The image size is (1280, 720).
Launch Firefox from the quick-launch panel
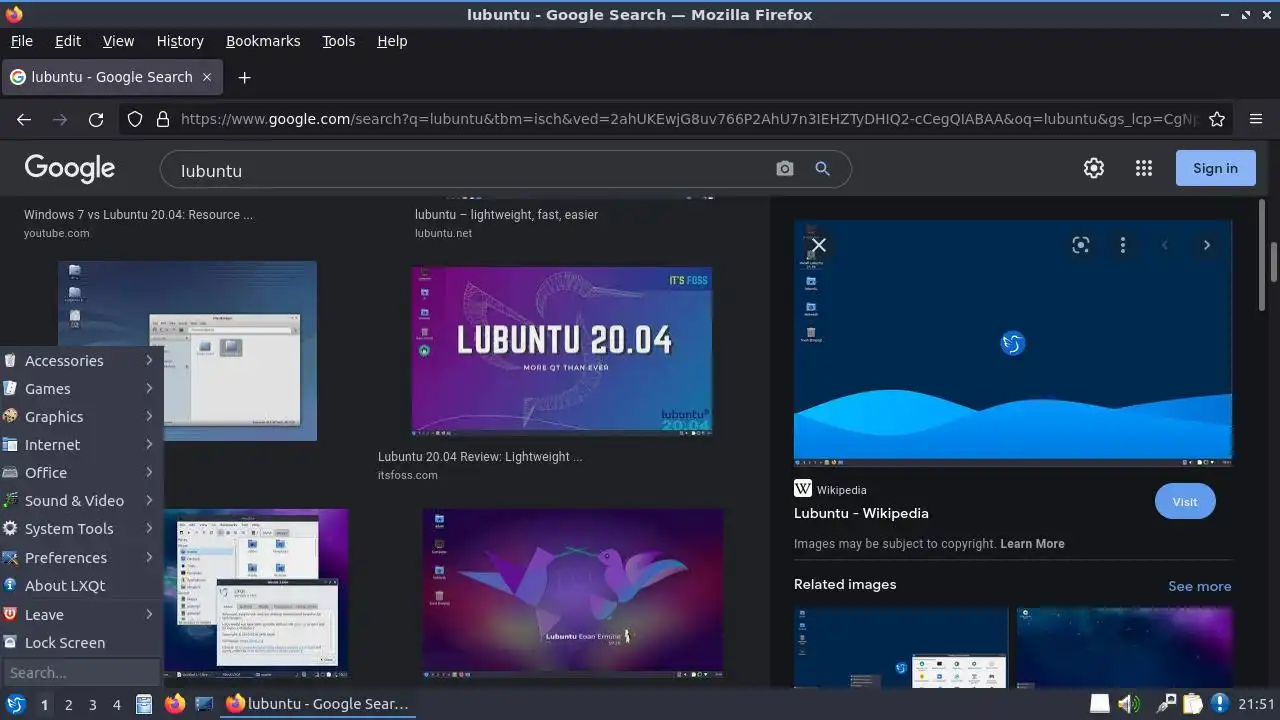pos(174,704)
